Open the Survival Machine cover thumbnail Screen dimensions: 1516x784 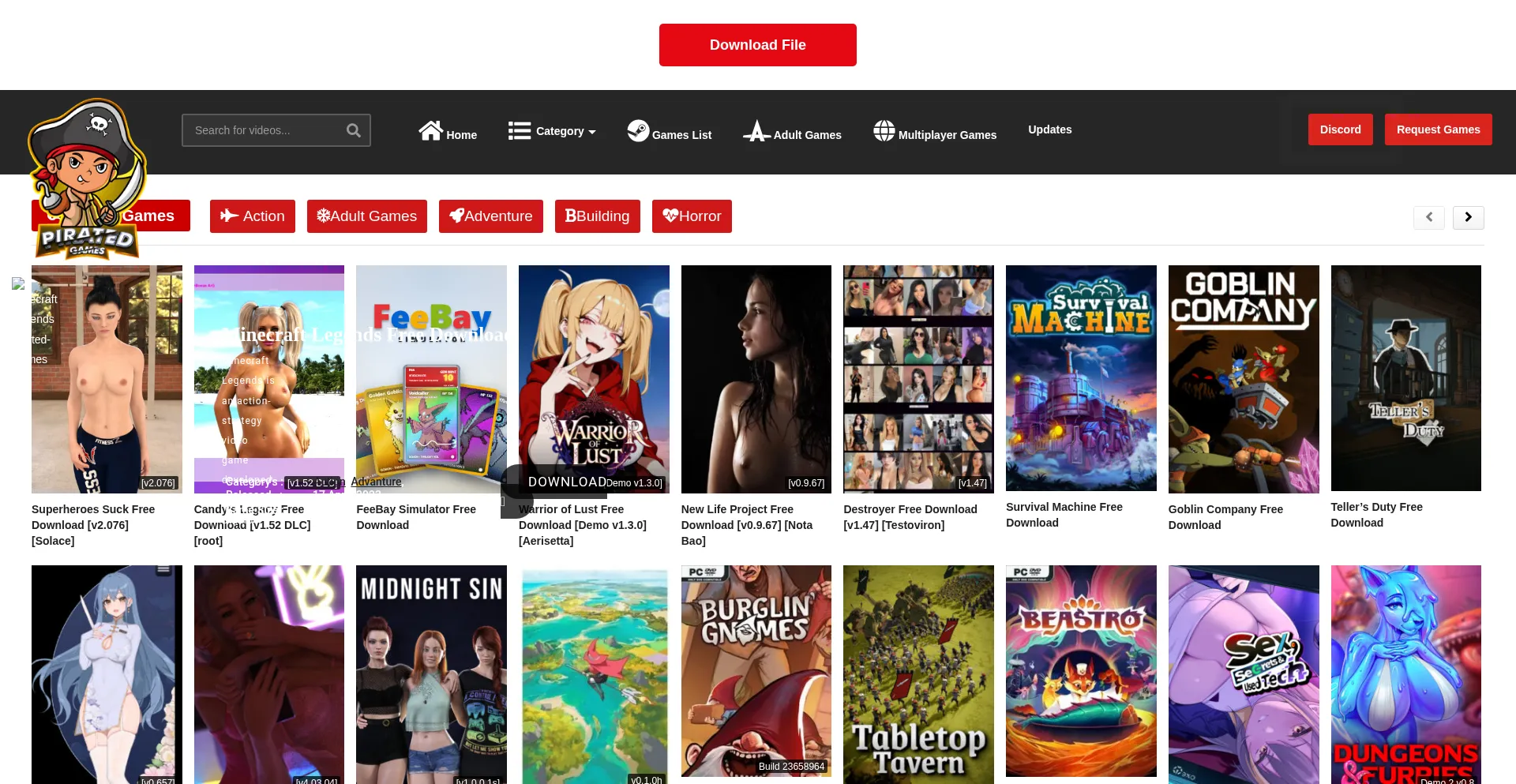(x=1081, y=378)
